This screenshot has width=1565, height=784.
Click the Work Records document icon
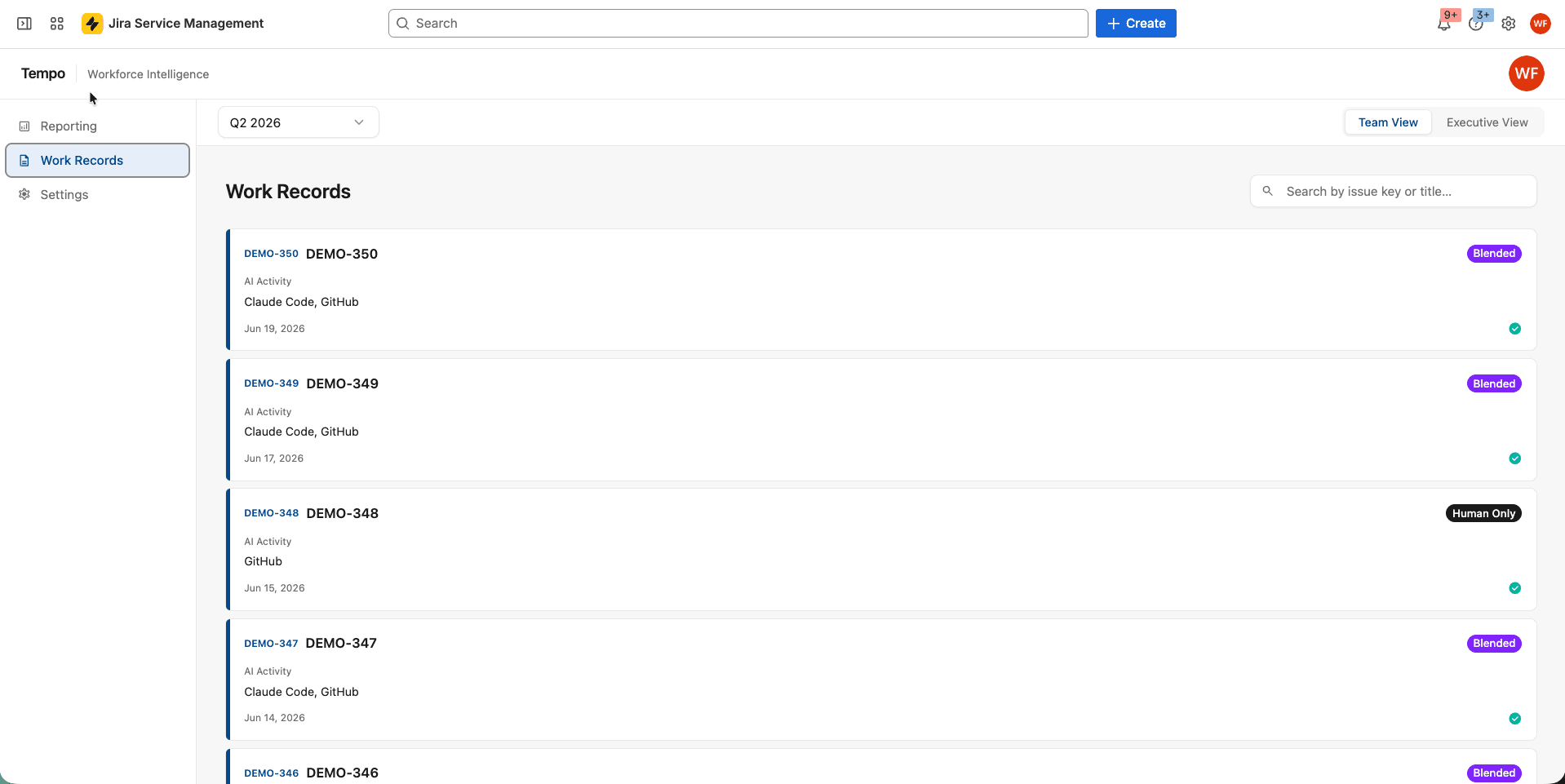pyautogui.click(x=24, y=161)
